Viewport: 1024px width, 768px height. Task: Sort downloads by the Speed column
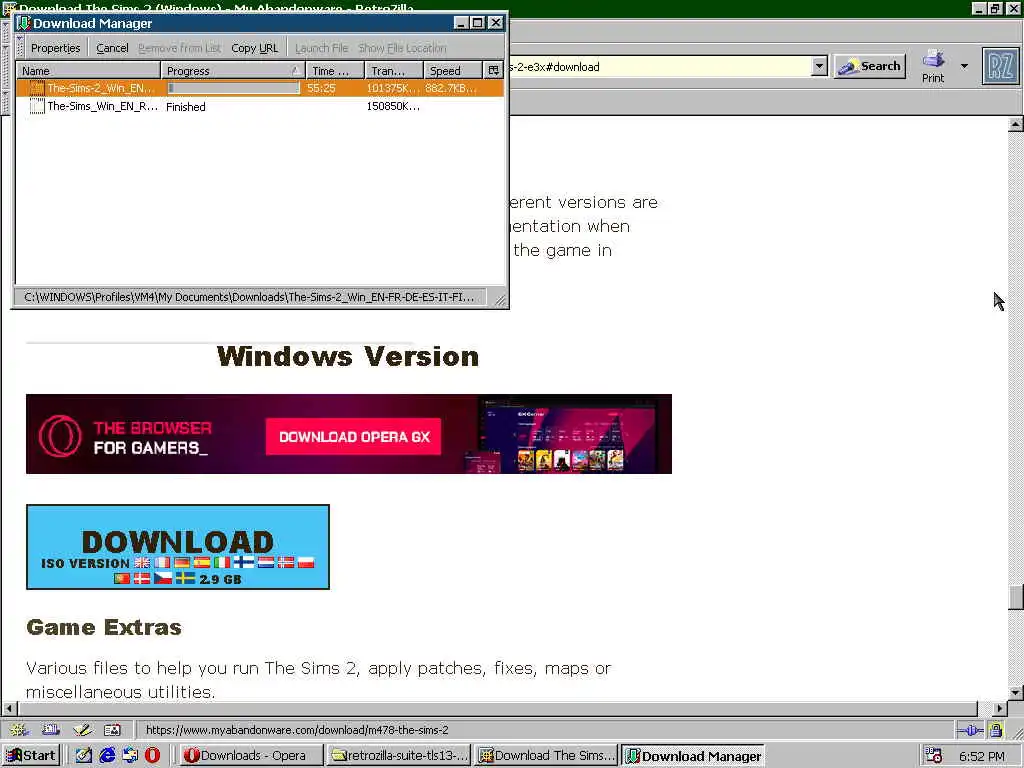pyautogui.click(x=453, y=71)
